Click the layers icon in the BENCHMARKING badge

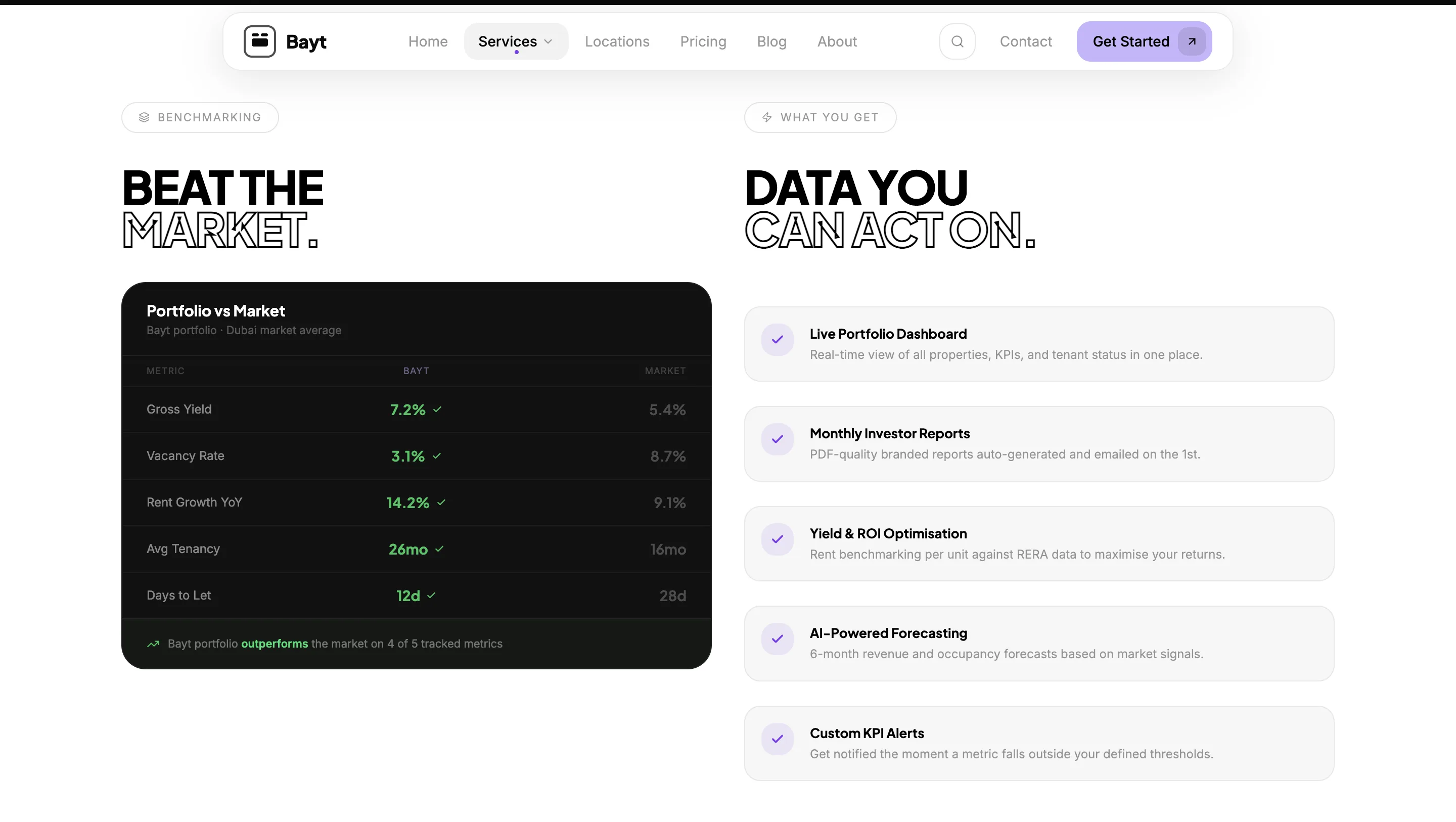[x=145, y=117]
